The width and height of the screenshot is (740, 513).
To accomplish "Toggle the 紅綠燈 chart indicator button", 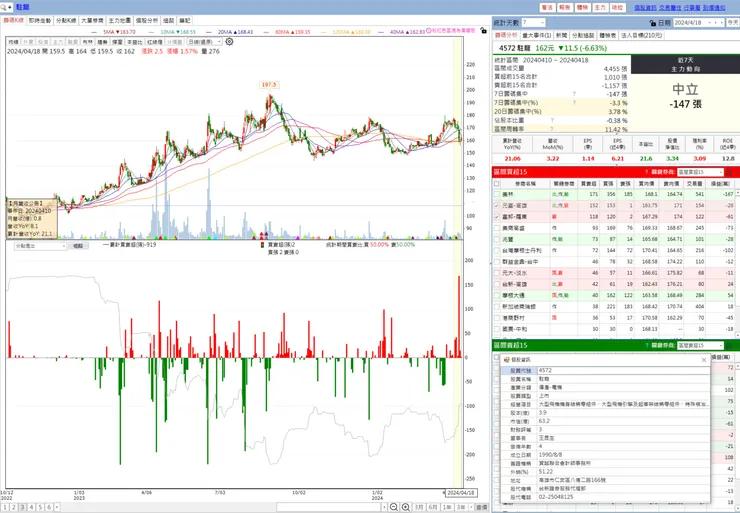I will point(155,42).
